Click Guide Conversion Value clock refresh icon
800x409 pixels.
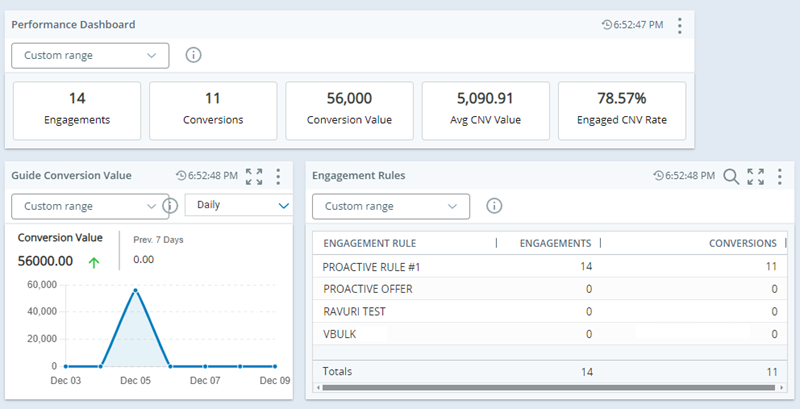click(181, 175)
